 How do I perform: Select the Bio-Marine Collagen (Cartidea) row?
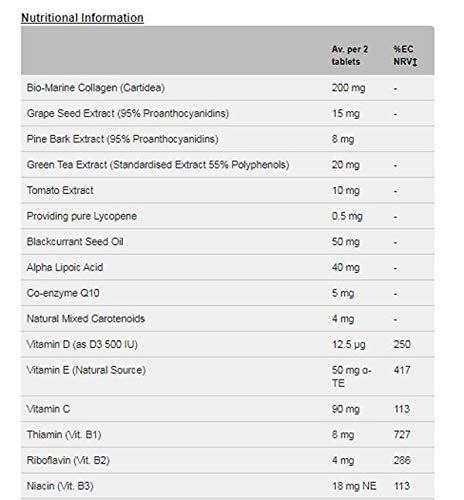(228, 88)
